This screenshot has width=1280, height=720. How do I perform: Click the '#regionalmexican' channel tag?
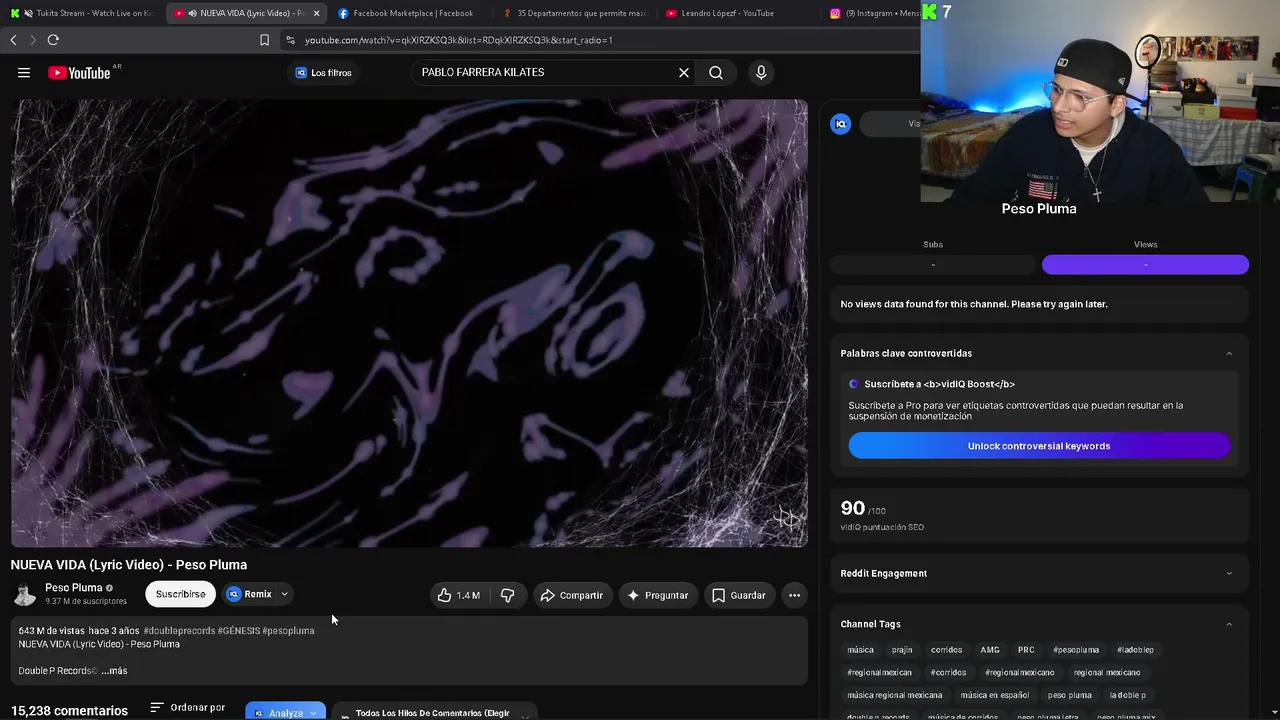pyautogui.click(x=879, y=673)
